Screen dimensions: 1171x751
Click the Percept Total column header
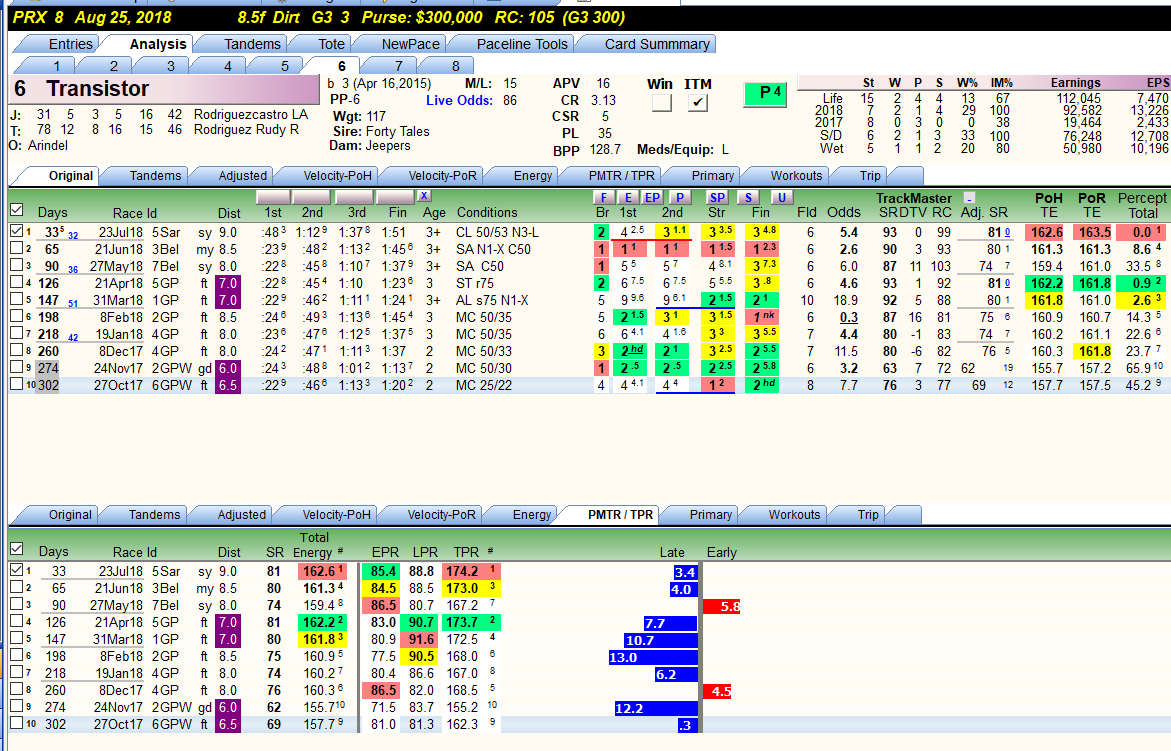(1142, 205)
